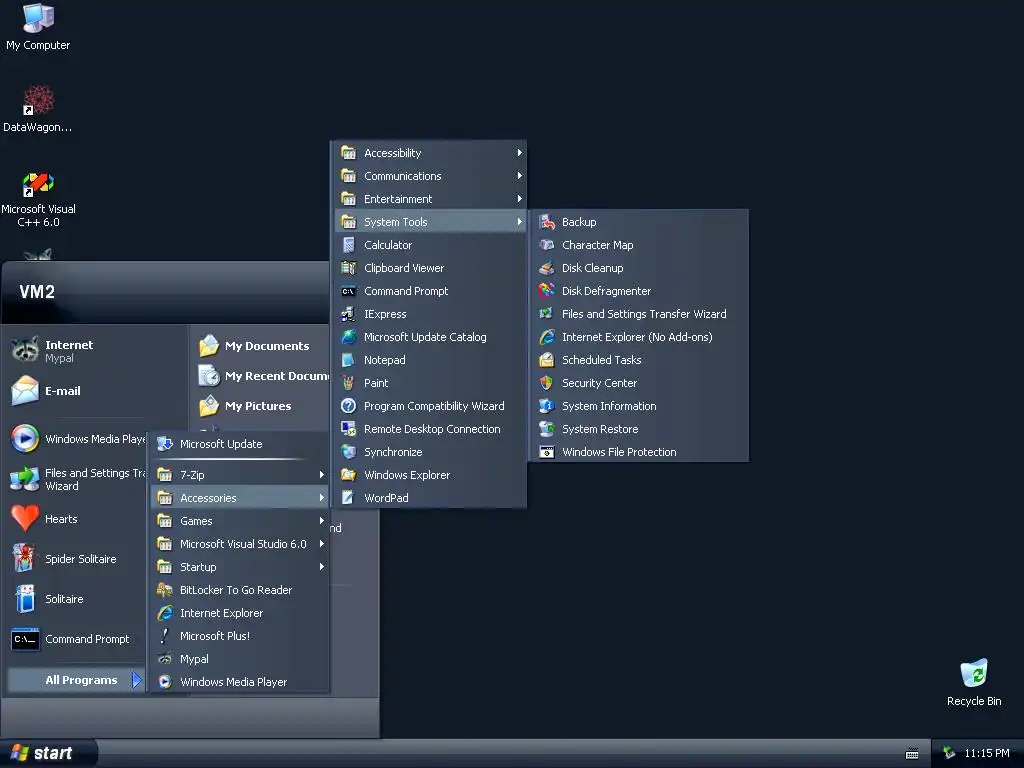The width and height of the screenshot is (1024, 768).
Task: Open Files and Settings Transfer Wizard in System Tools
Action: click(639, 314)
